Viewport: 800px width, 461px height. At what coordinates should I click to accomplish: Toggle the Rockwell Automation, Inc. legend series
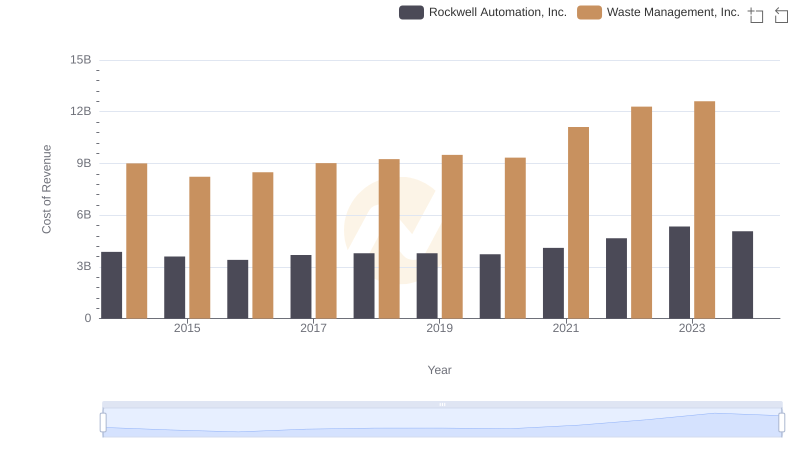[x=483, y=12]
